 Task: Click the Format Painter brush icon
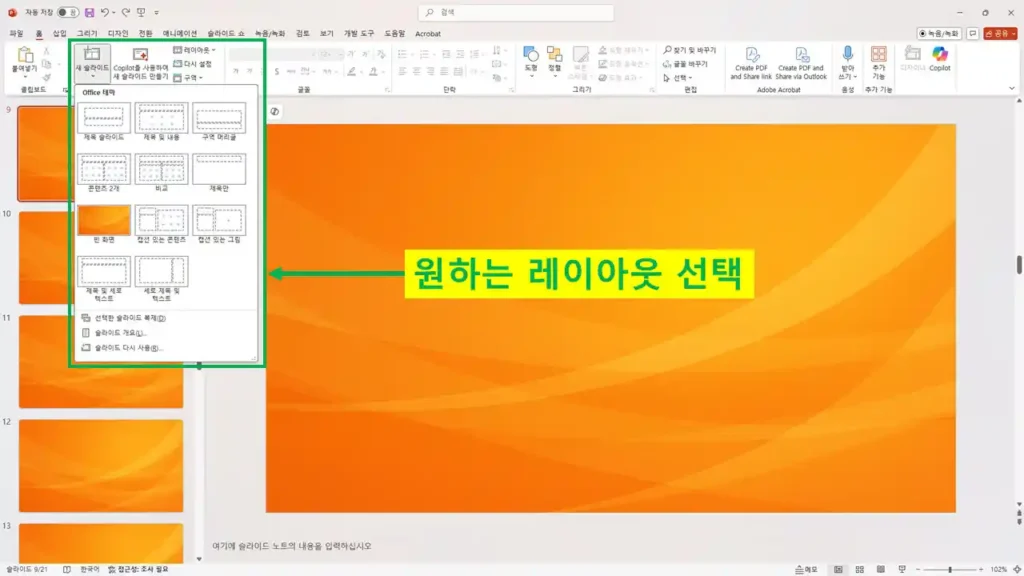[46, 78]
